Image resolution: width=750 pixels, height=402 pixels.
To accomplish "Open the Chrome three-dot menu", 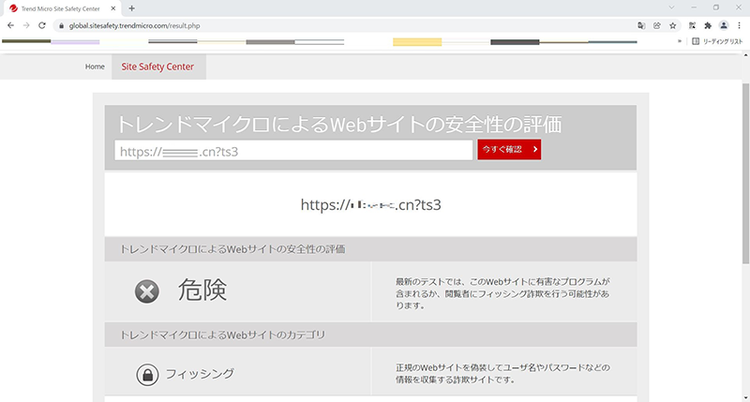I will (739, 26).
